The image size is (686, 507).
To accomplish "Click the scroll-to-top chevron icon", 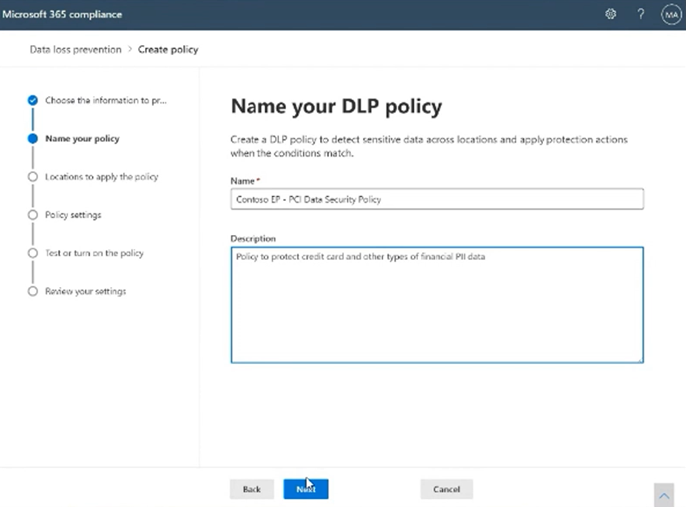I will (664, 495).
